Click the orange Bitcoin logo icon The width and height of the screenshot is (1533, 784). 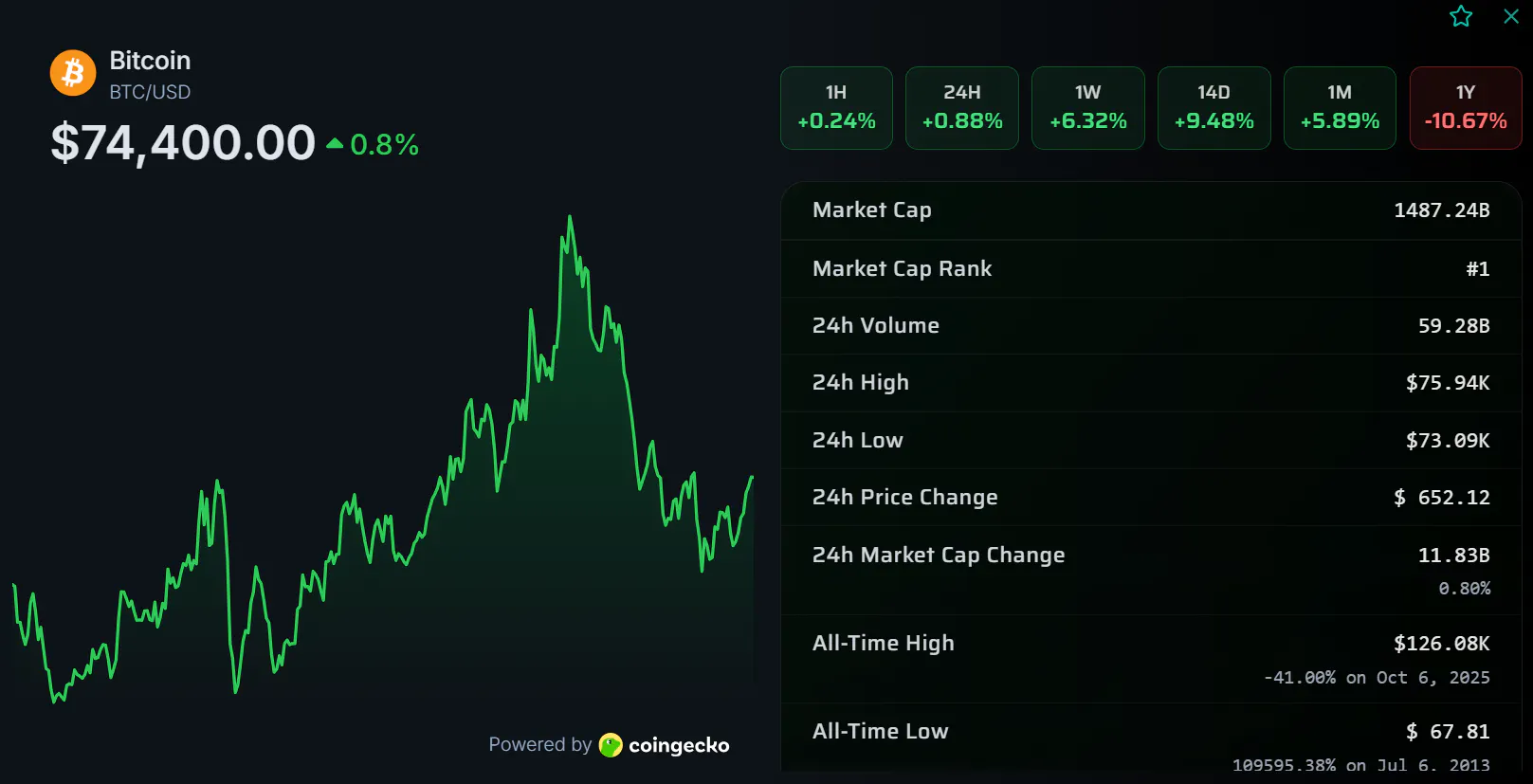[73, 73]
